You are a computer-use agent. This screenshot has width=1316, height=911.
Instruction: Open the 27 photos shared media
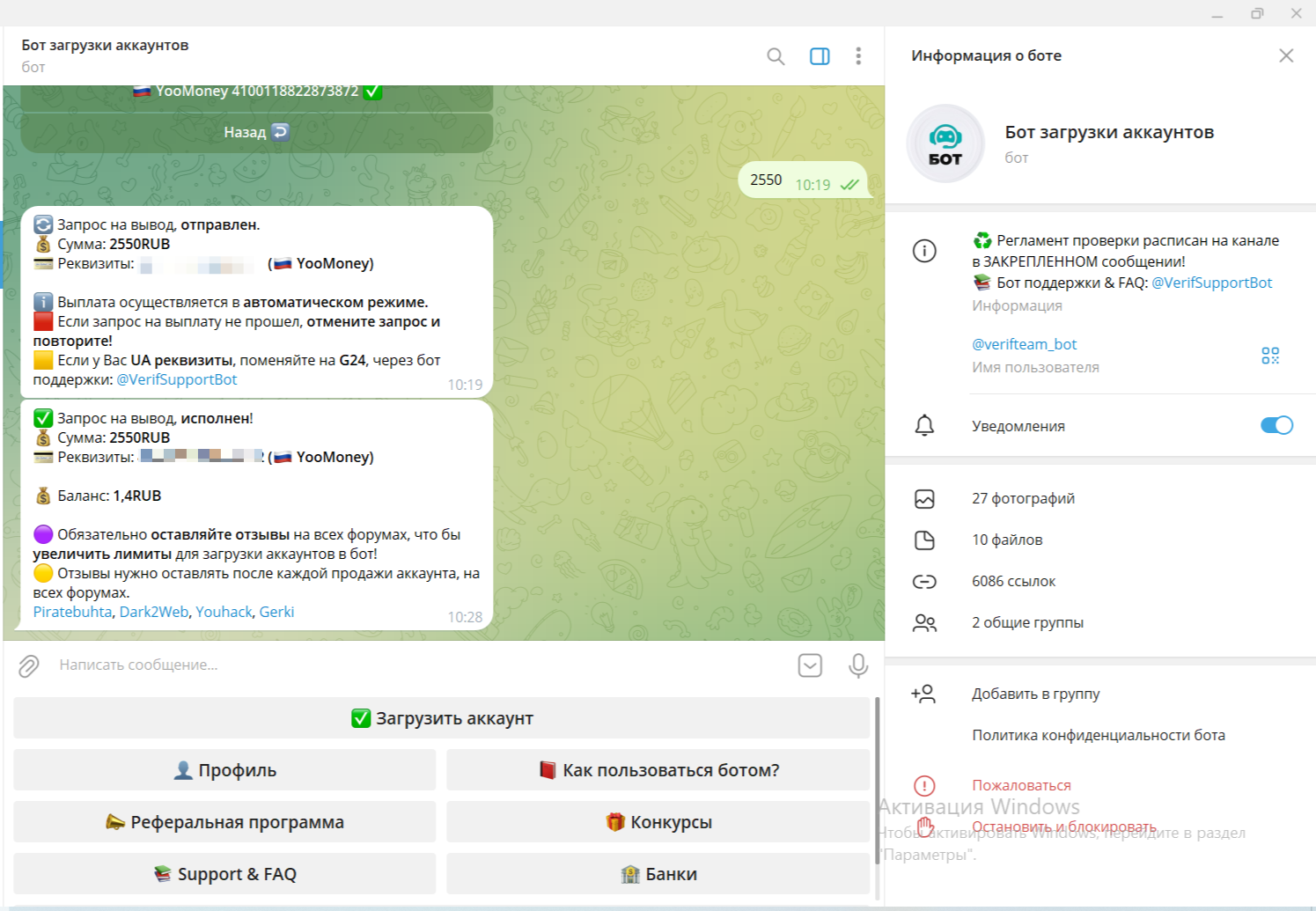pyautogui.click(x=1023, y=499)
